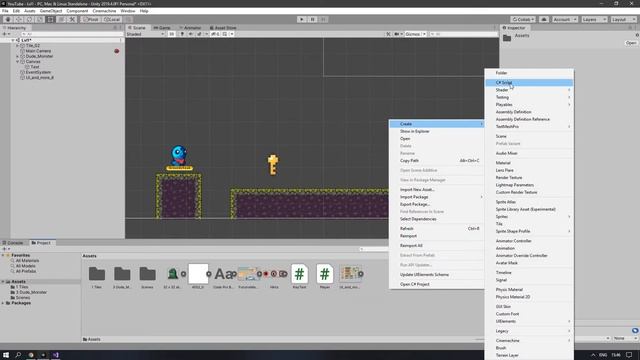Start Play mode with Play button

[x=302, y=19]
